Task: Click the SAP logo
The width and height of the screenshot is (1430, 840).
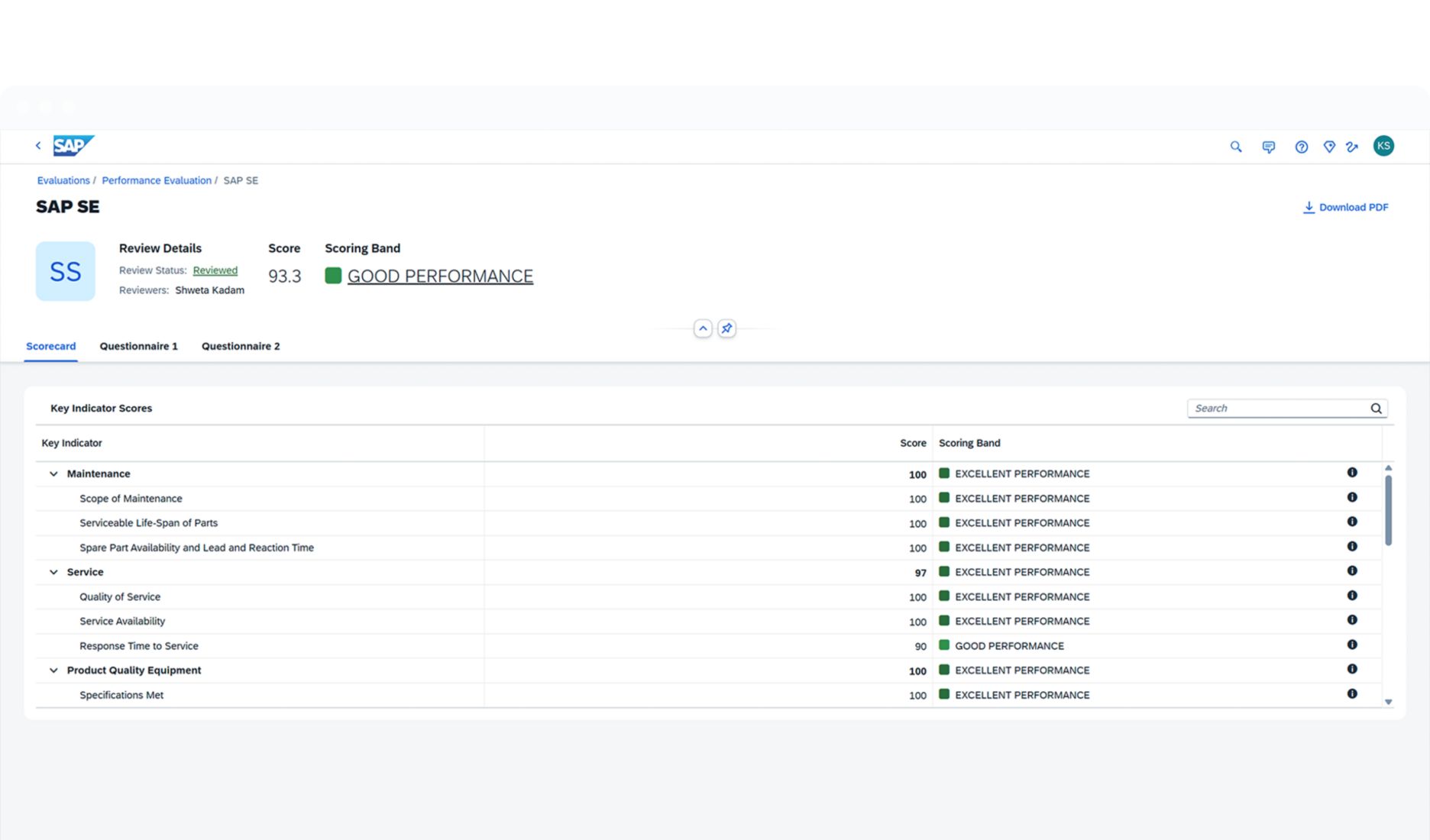Action: pos(73,145)
